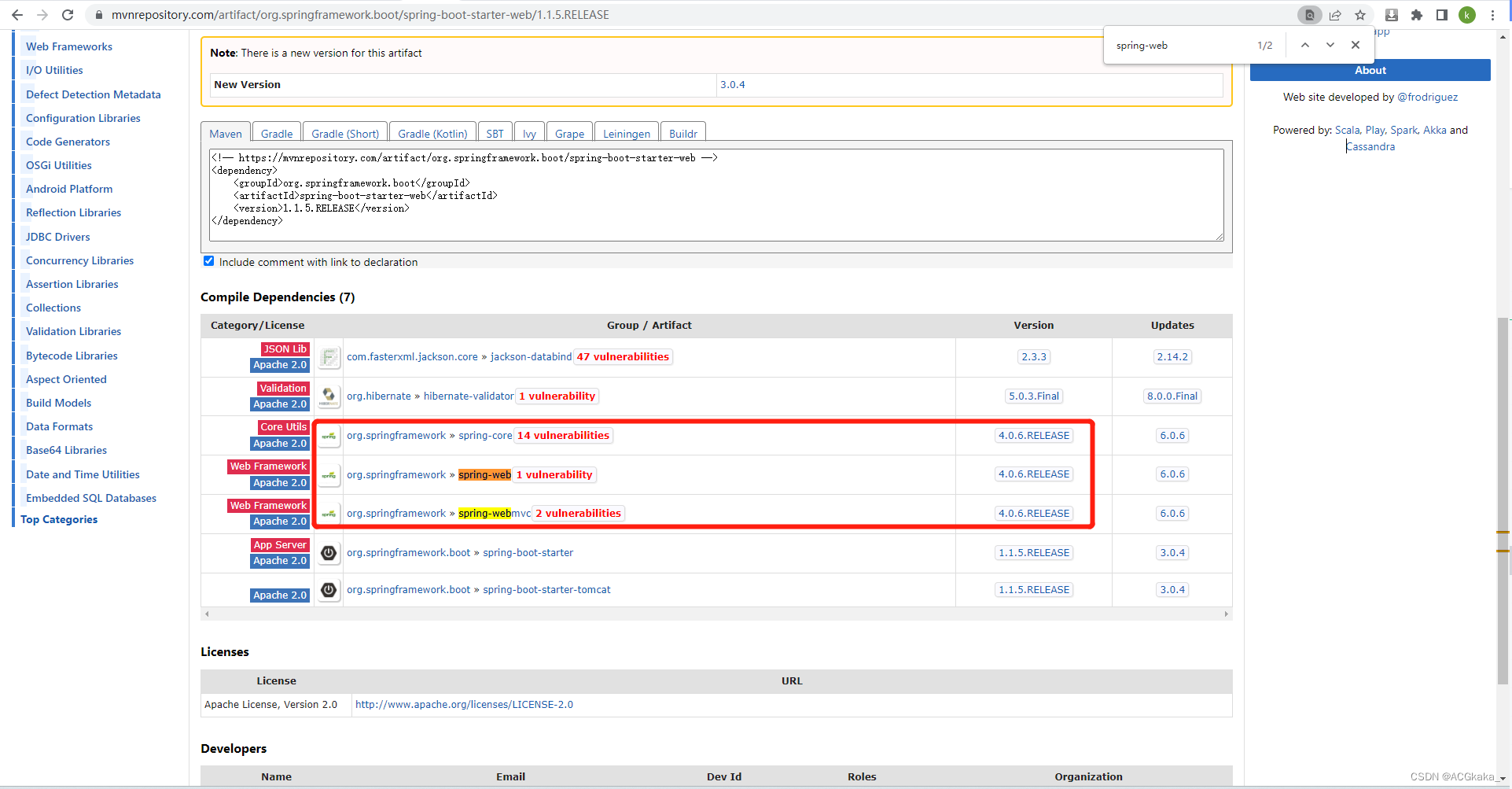
Task: Click the spring-boot-starter power logo icon
Action: click(329, 553)
